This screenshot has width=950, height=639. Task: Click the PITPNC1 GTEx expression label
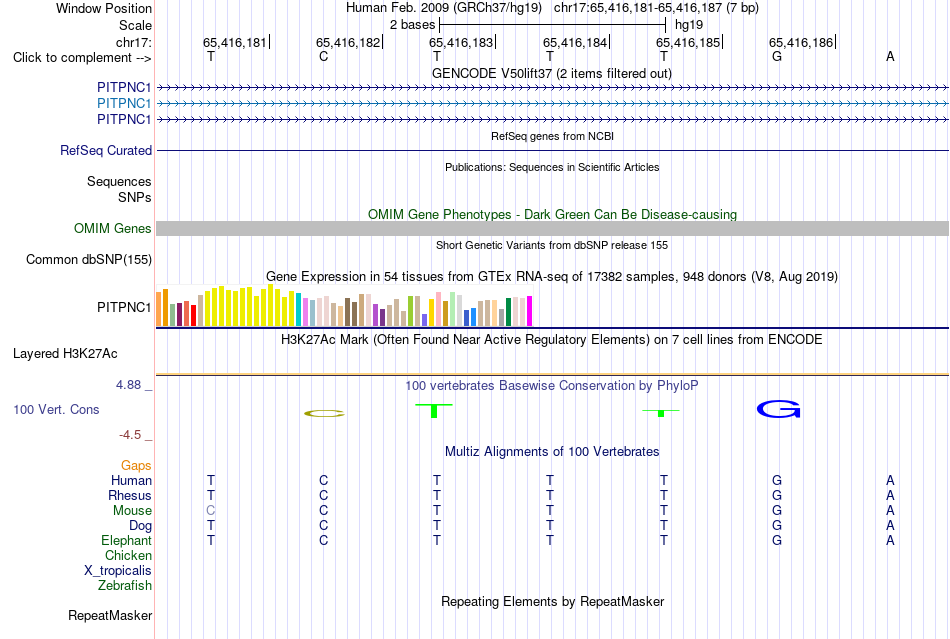[124, 308]
